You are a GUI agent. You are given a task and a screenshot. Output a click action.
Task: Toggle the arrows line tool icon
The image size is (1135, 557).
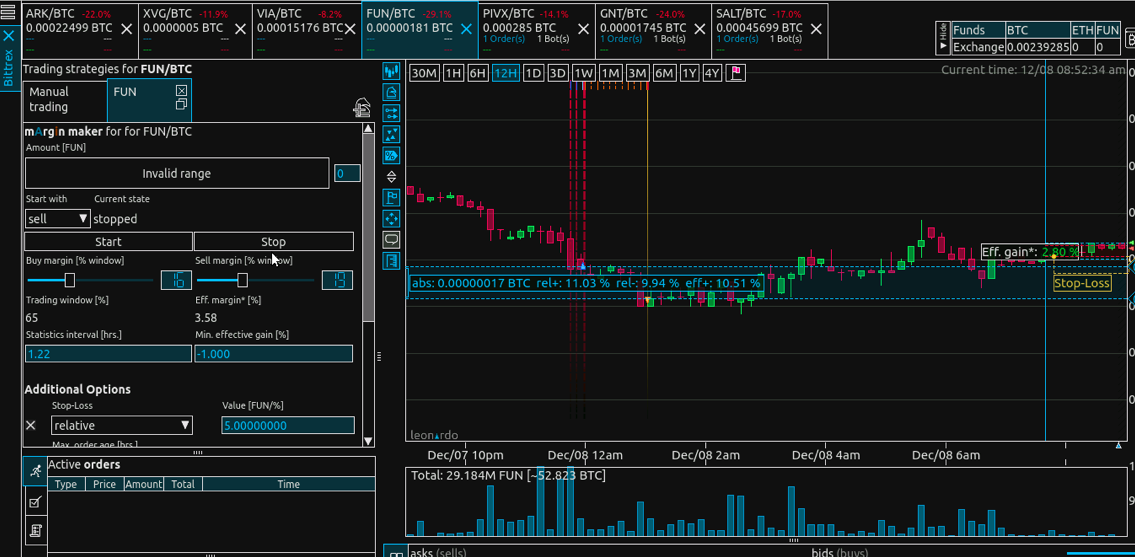click(392, 113)
